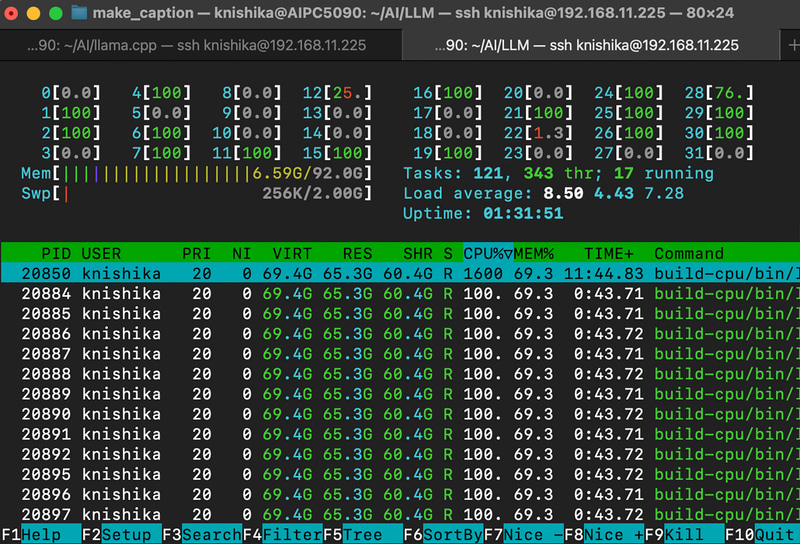
Task: Click F3 Search function key
Action: (202, 534)
